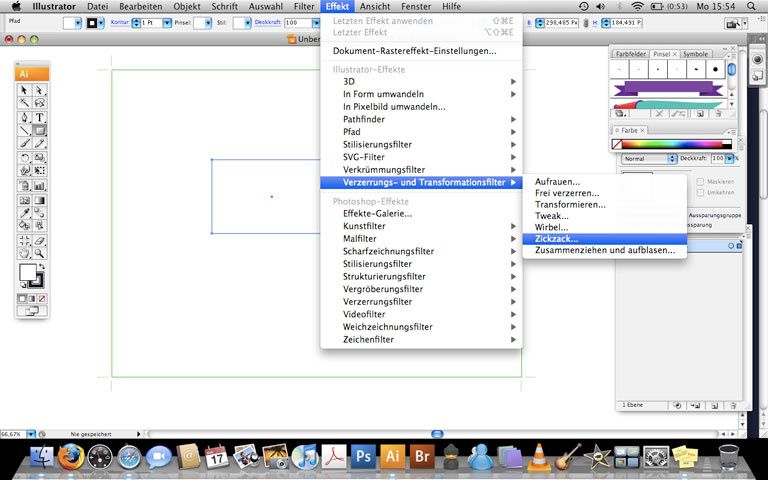The width and height of the screenshot is (768, 480).
Task: Click the layer target circle in Layers panel
Action: [x=731, y=246]
